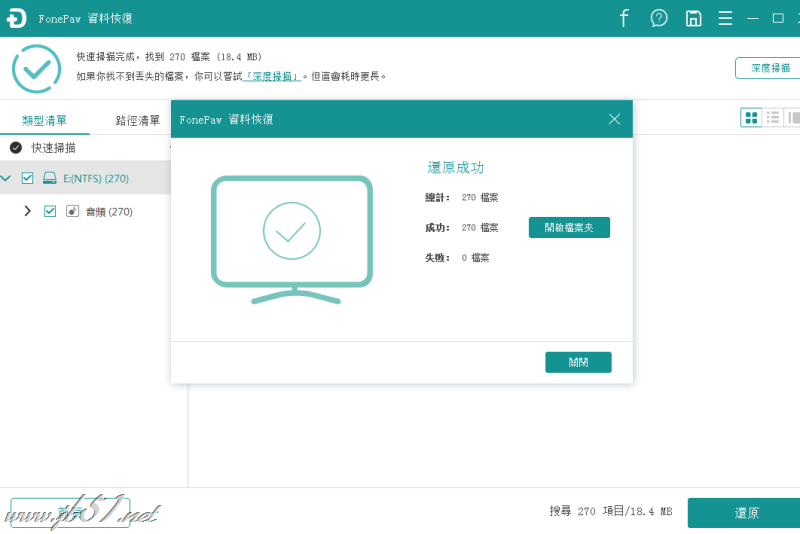
Task: Click the FonePaw logo icon
Action: pyautogui.click(x=16, y=18)
